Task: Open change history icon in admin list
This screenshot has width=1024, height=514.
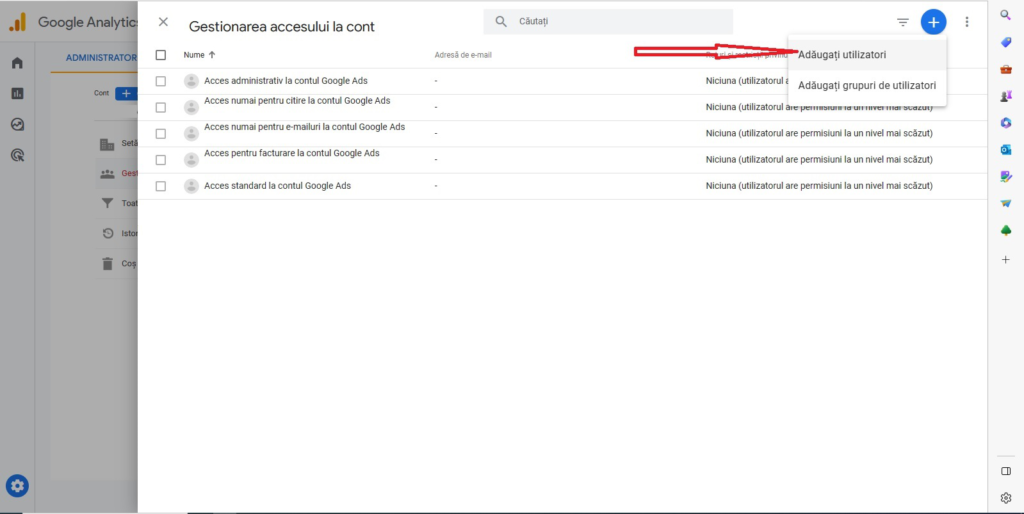Action: coord(107,233)
